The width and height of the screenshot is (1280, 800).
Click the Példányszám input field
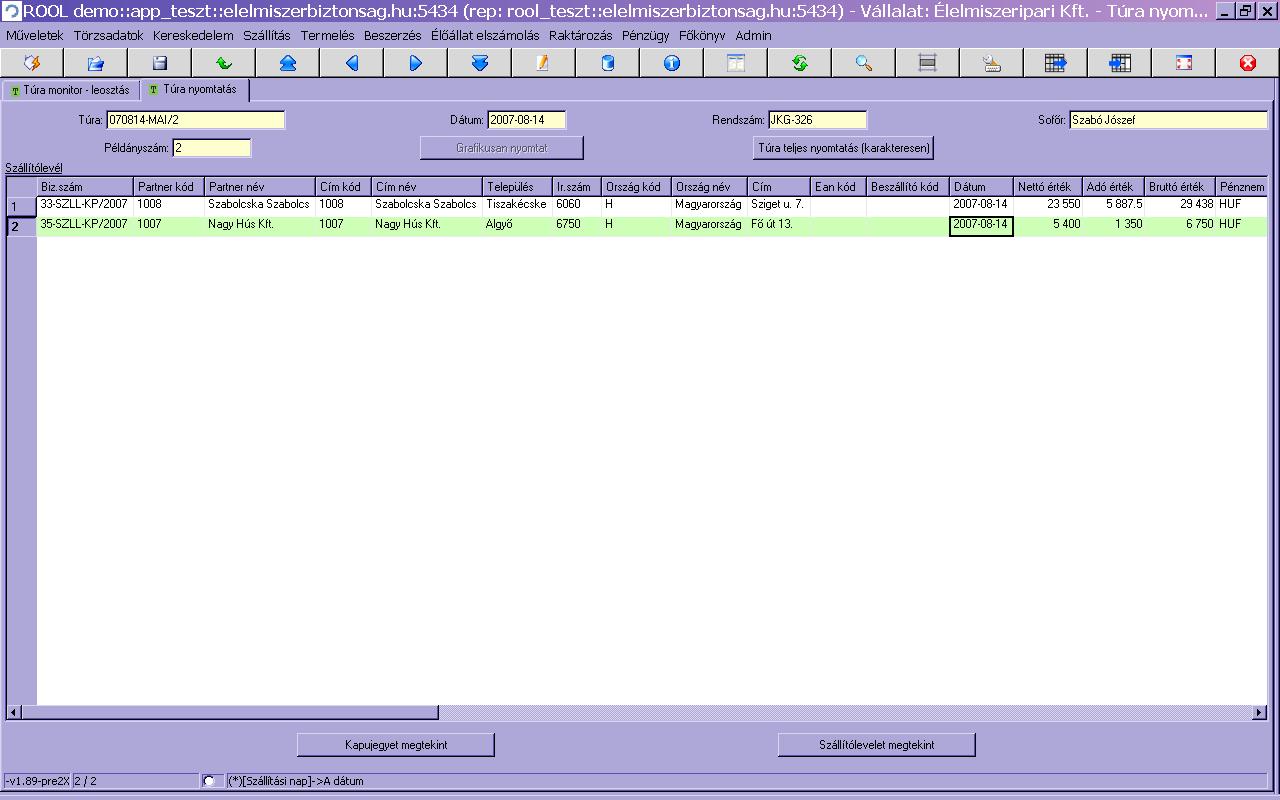[x=211, y=148]
